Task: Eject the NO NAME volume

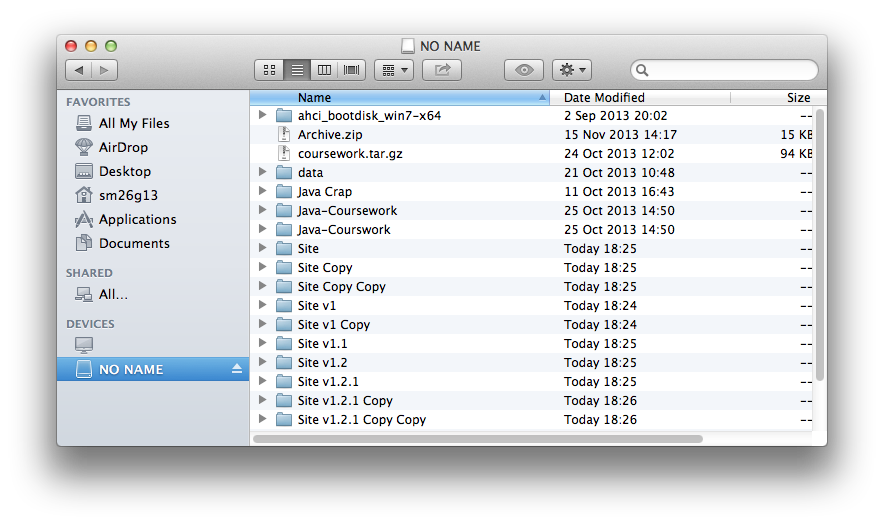Action: 237,369
